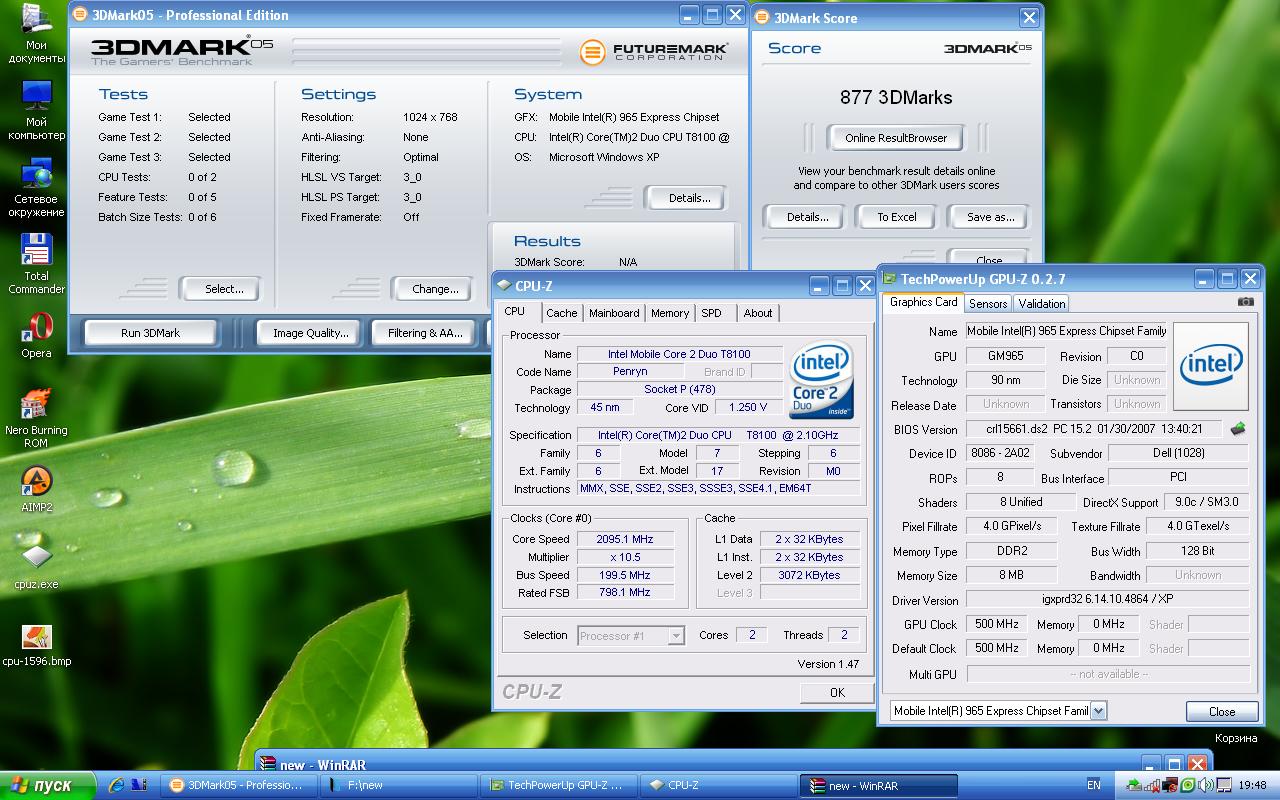Viewport: 1280px width, 800px height.
Task: Open the GPU selection dropdown in GPU-Z
Action: coord(1098,711)
